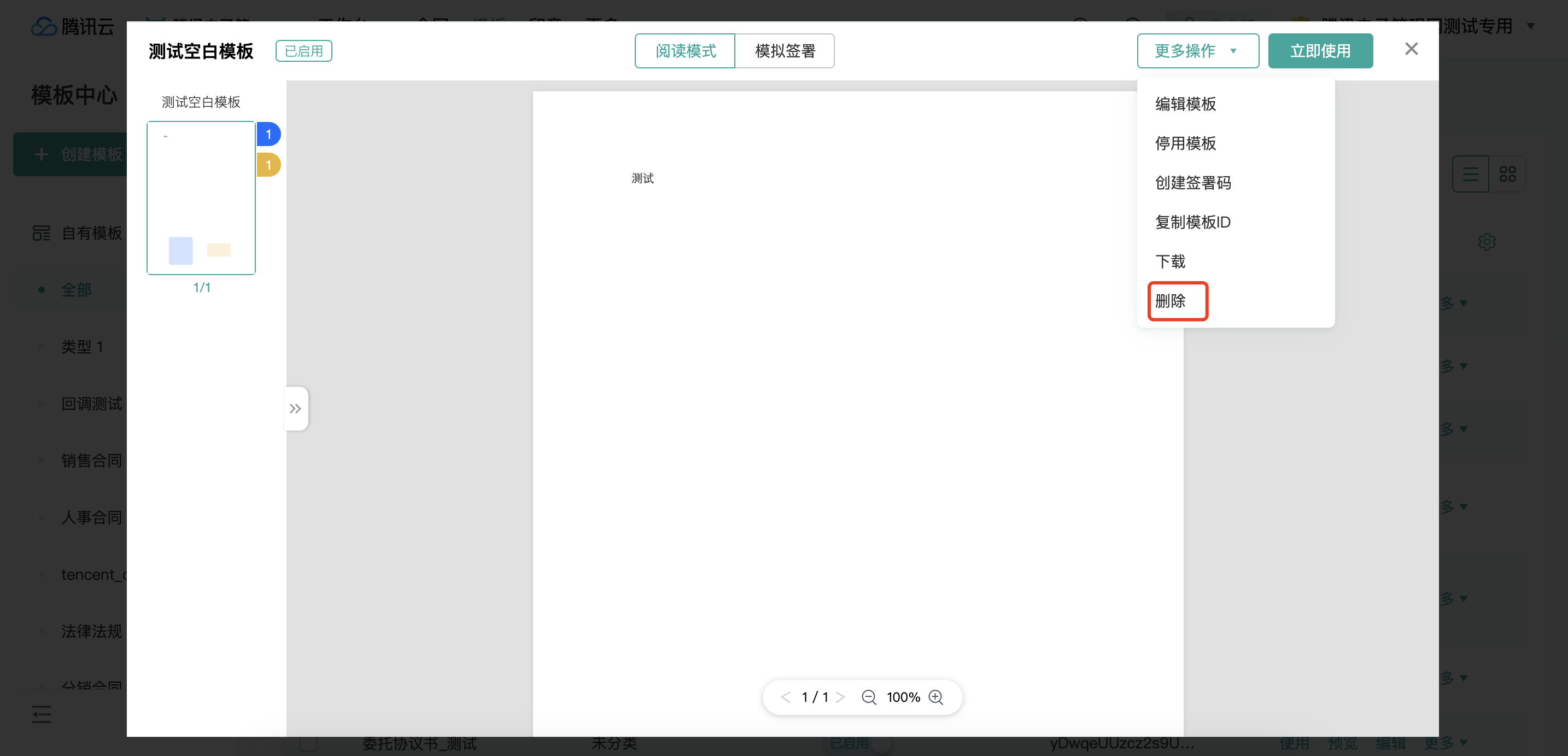
Task: Zoom in the document preview
Action: [x=936, y=697]
